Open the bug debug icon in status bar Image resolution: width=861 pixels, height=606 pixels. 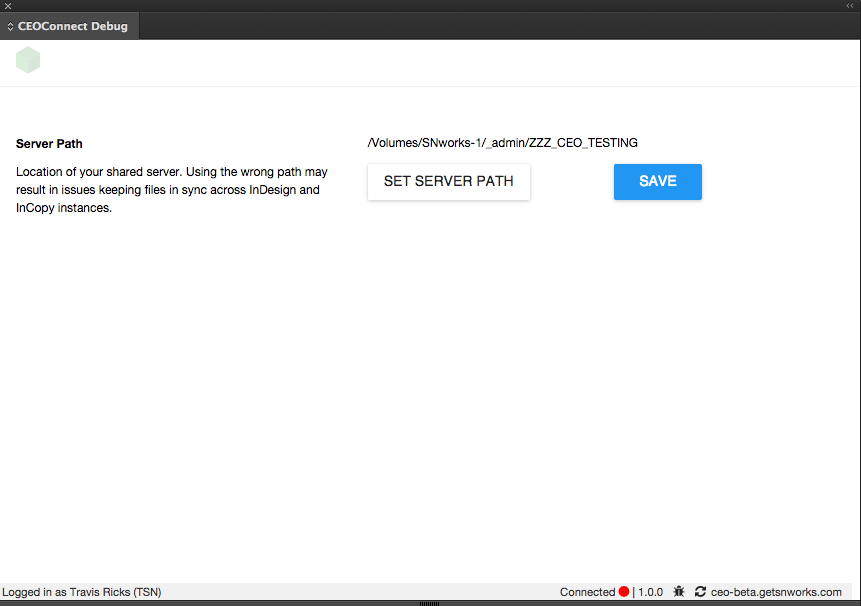click(679, 592)
